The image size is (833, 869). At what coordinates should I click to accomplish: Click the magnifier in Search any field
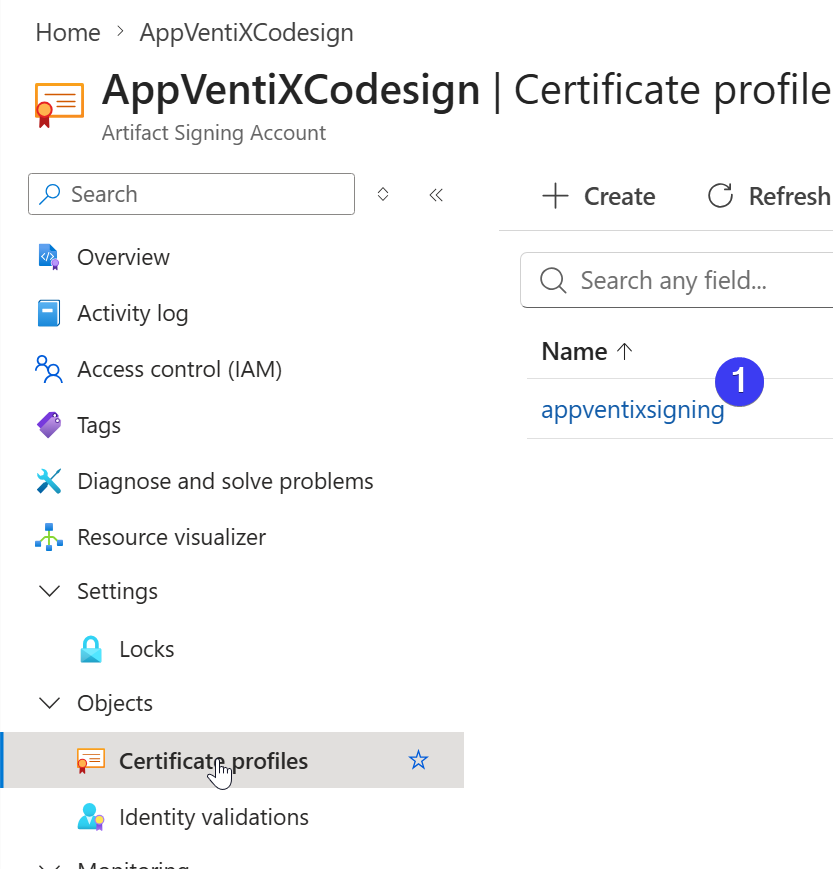(x=553, y=280)
